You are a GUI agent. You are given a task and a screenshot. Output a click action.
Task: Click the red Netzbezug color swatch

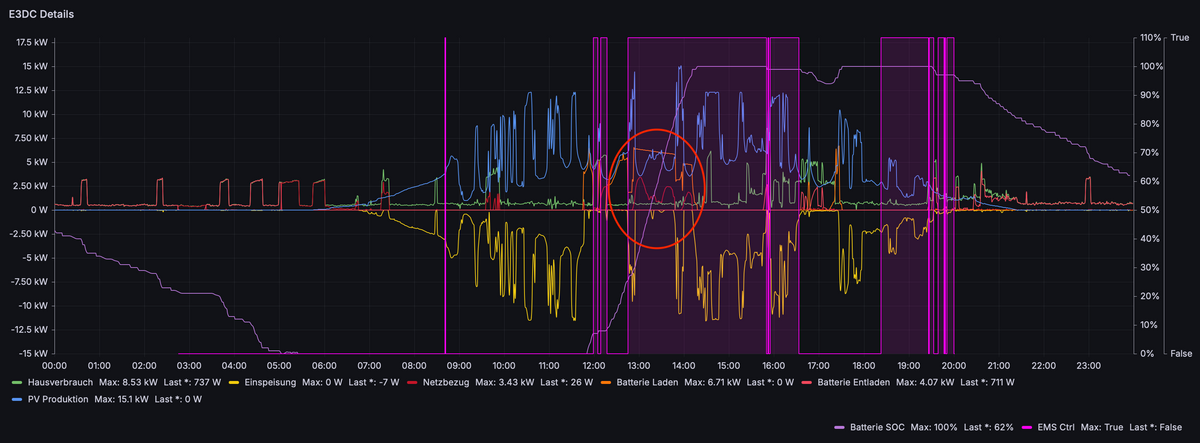click(414, 383)
